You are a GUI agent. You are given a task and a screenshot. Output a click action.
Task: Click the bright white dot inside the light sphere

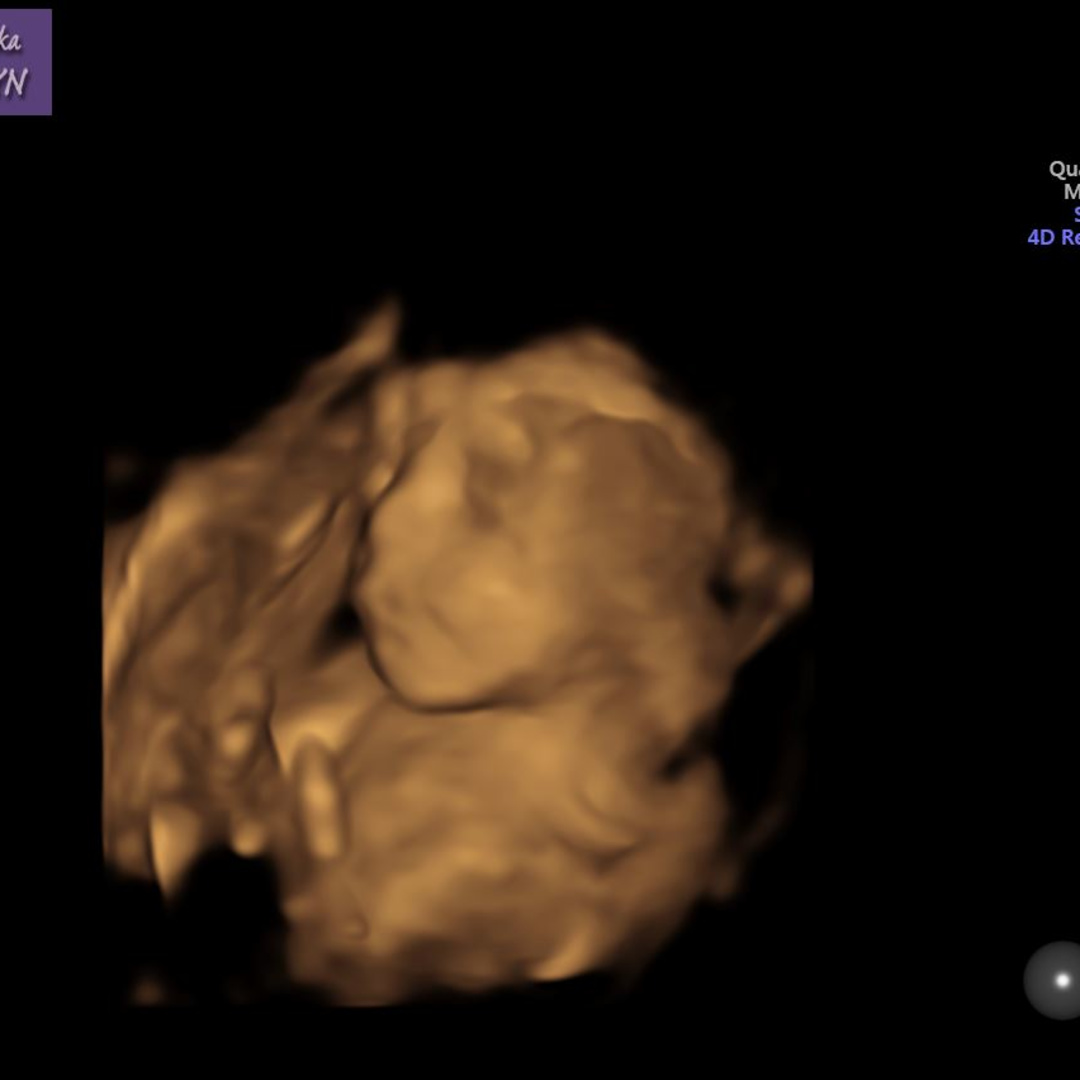1062,980
